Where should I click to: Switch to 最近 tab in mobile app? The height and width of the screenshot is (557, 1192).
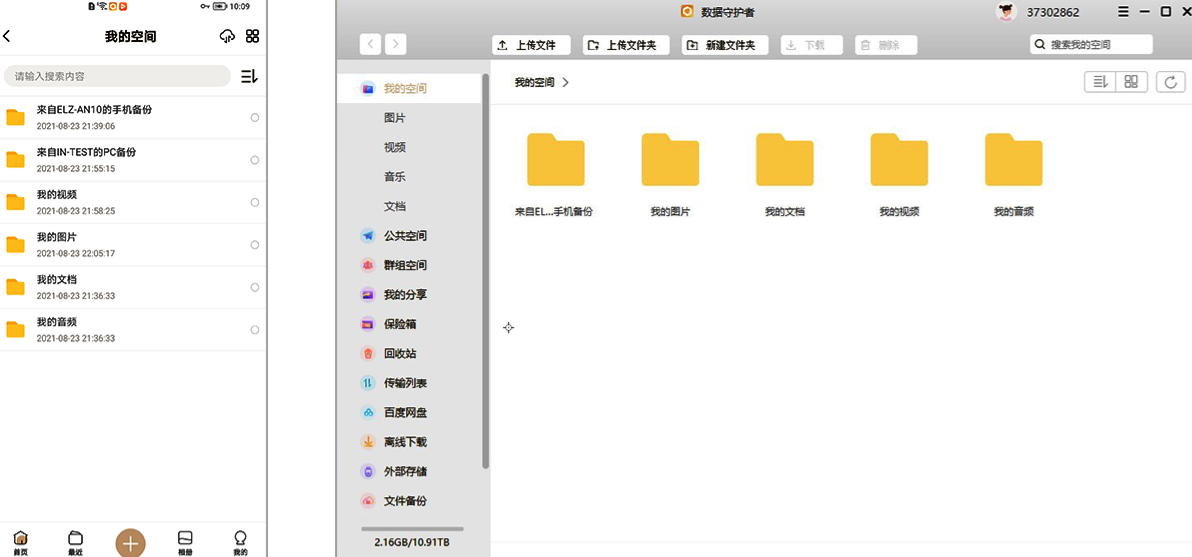pos(75,543)
